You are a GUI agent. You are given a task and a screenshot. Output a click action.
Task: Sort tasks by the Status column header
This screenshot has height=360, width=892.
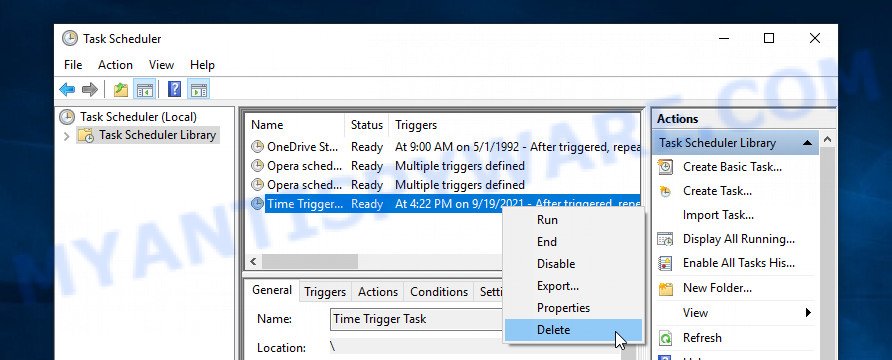(367, 125)
